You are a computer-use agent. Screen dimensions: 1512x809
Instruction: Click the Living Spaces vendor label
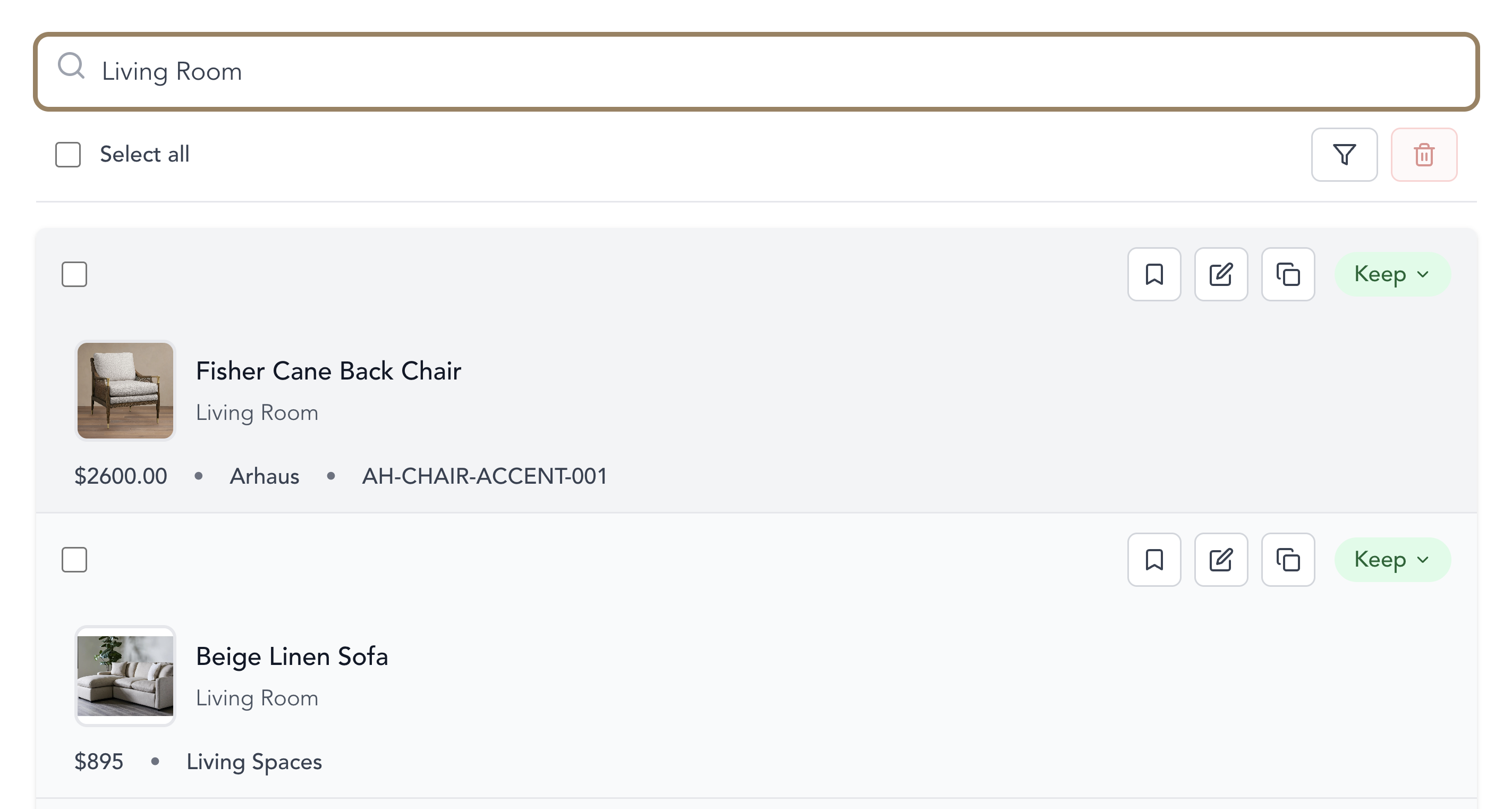[253, 762]
